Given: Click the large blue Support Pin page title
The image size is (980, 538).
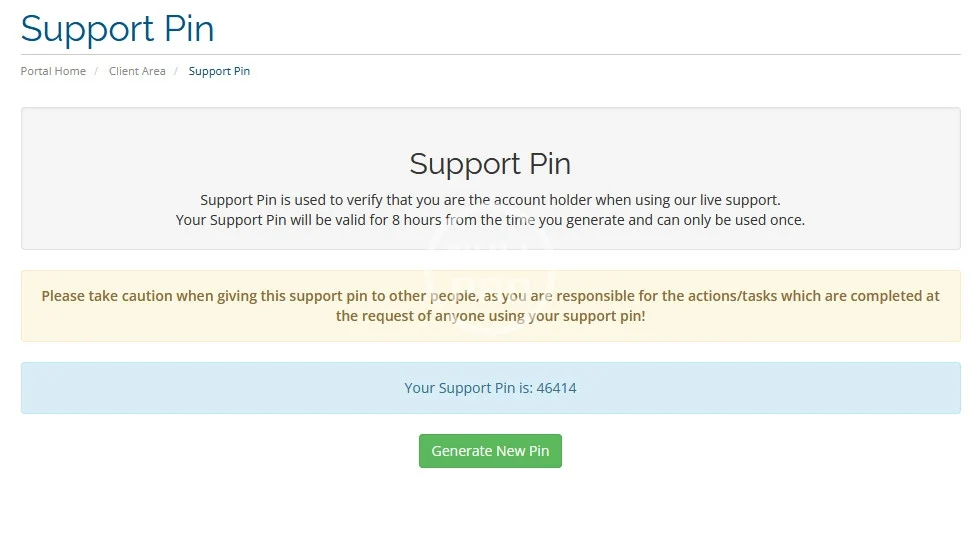Looking at the screenshot, I should 117,28.
